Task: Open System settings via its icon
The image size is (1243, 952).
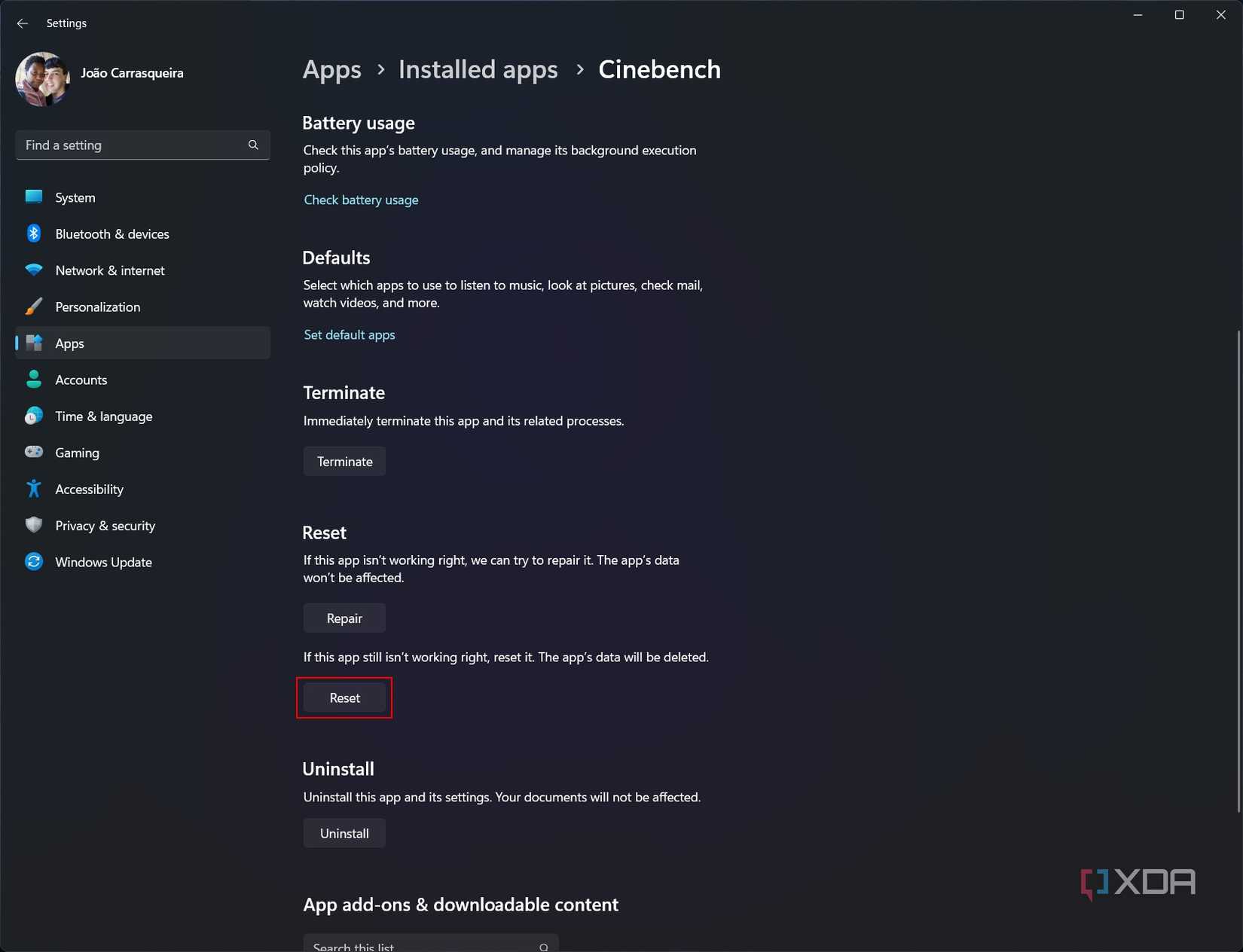Action: pyautogui.click(x=34, y=197)
